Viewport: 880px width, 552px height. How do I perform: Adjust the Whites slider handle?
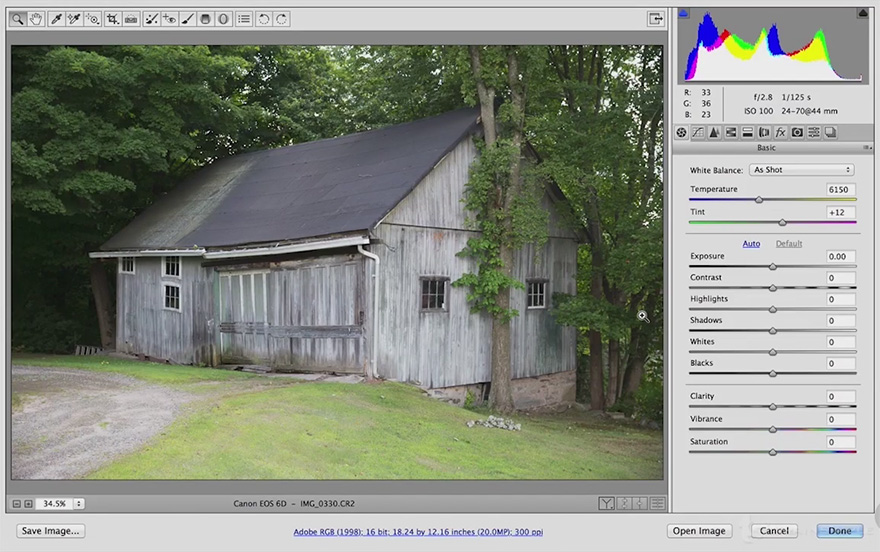click(x=773, y=352)
